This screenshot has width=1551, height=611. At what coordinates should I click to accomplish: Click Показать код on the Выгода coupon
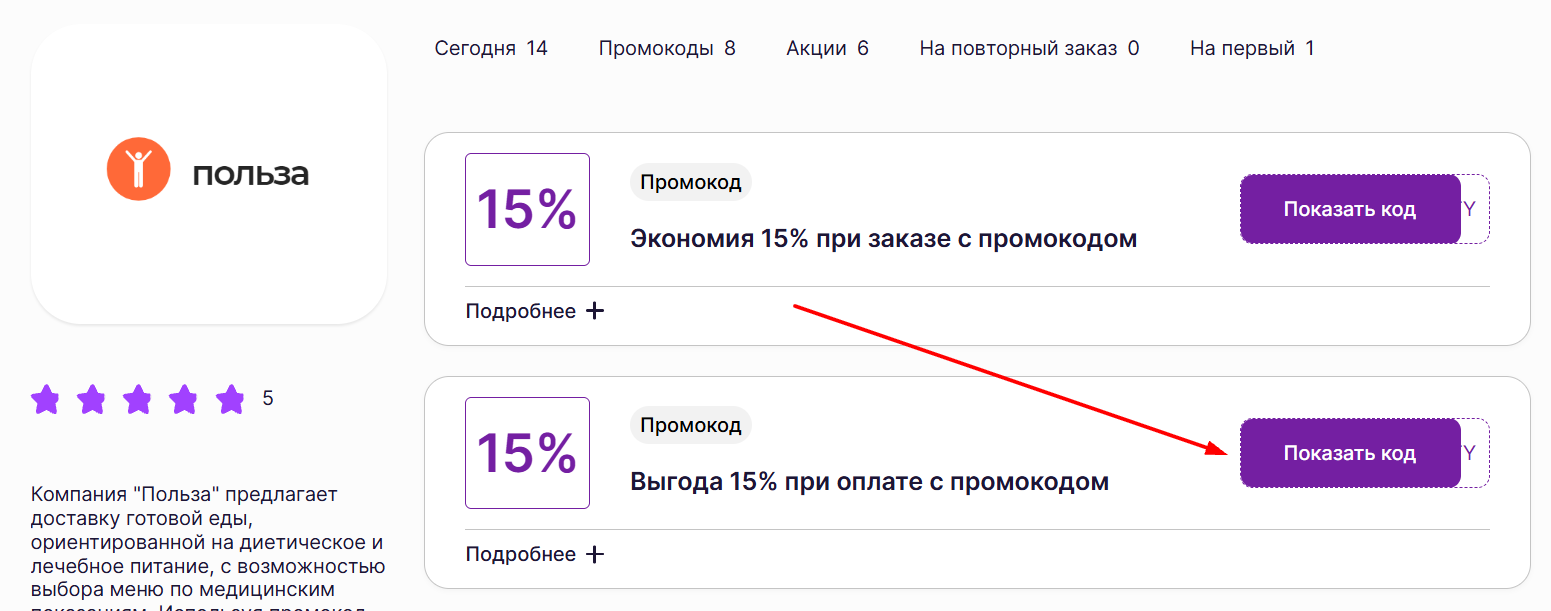(1350, 452)
